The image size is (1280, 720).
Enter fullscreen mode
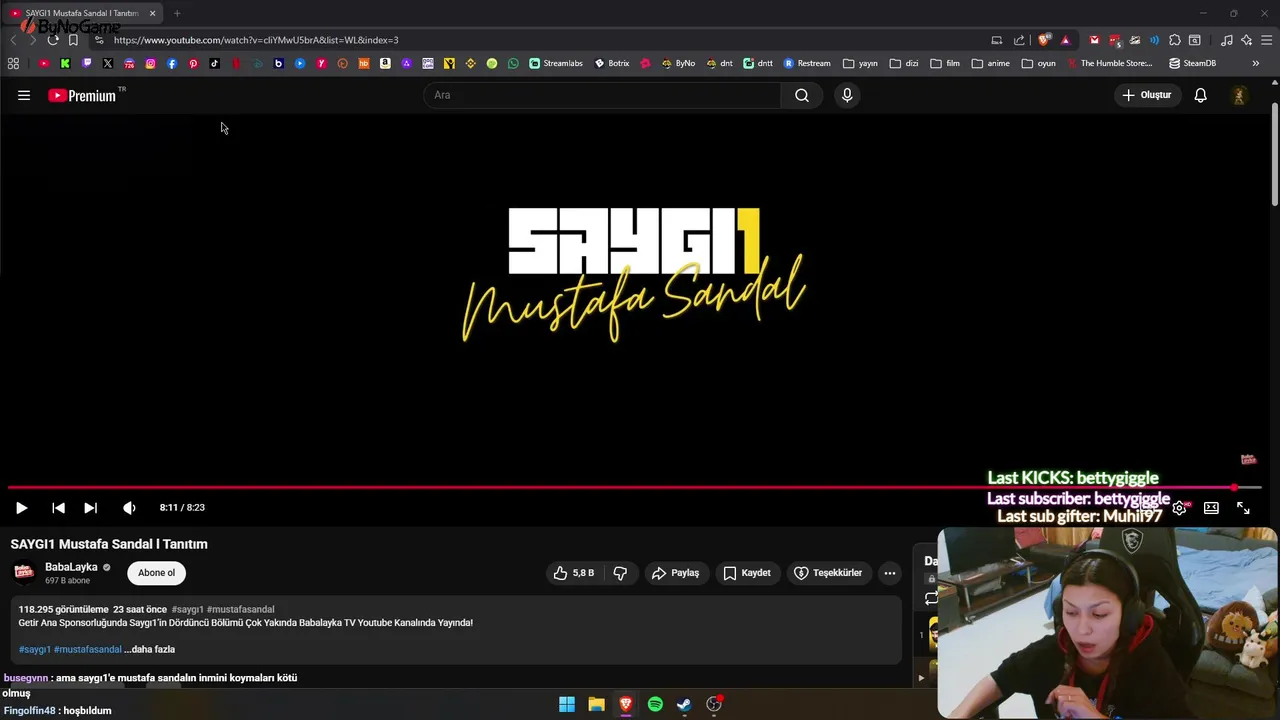point(1243,508)
